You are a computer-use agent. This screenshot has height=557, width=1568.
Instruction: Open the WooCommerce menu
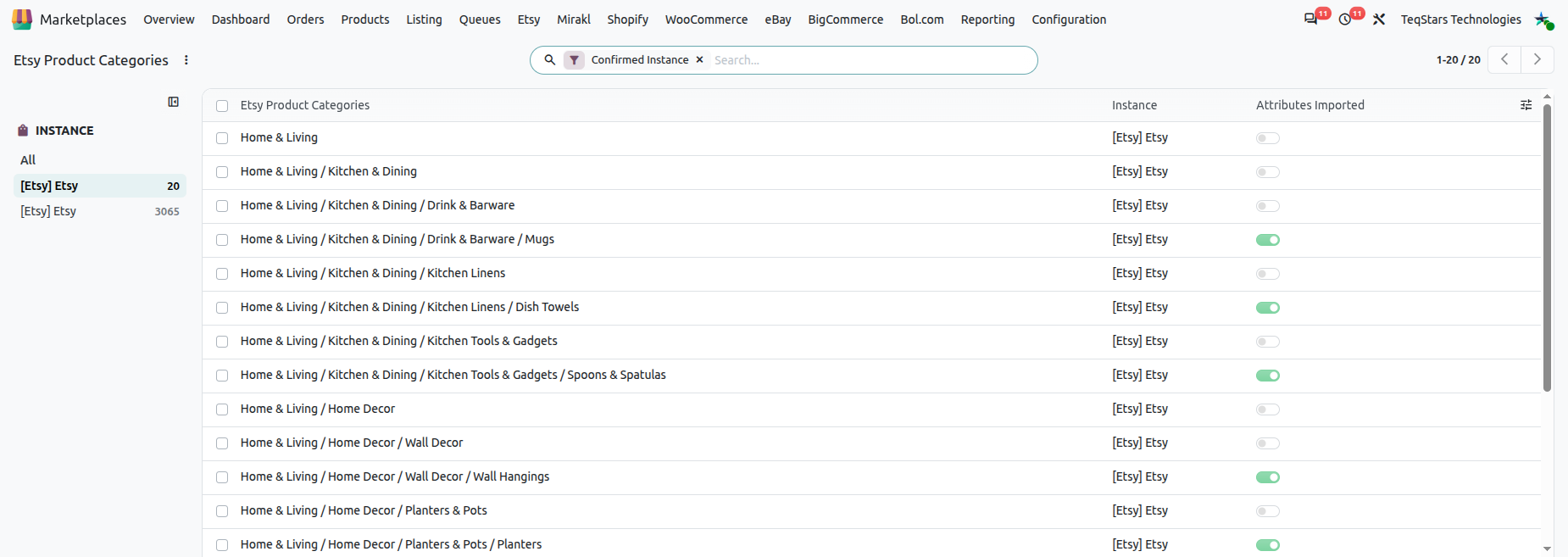(706, 19)
